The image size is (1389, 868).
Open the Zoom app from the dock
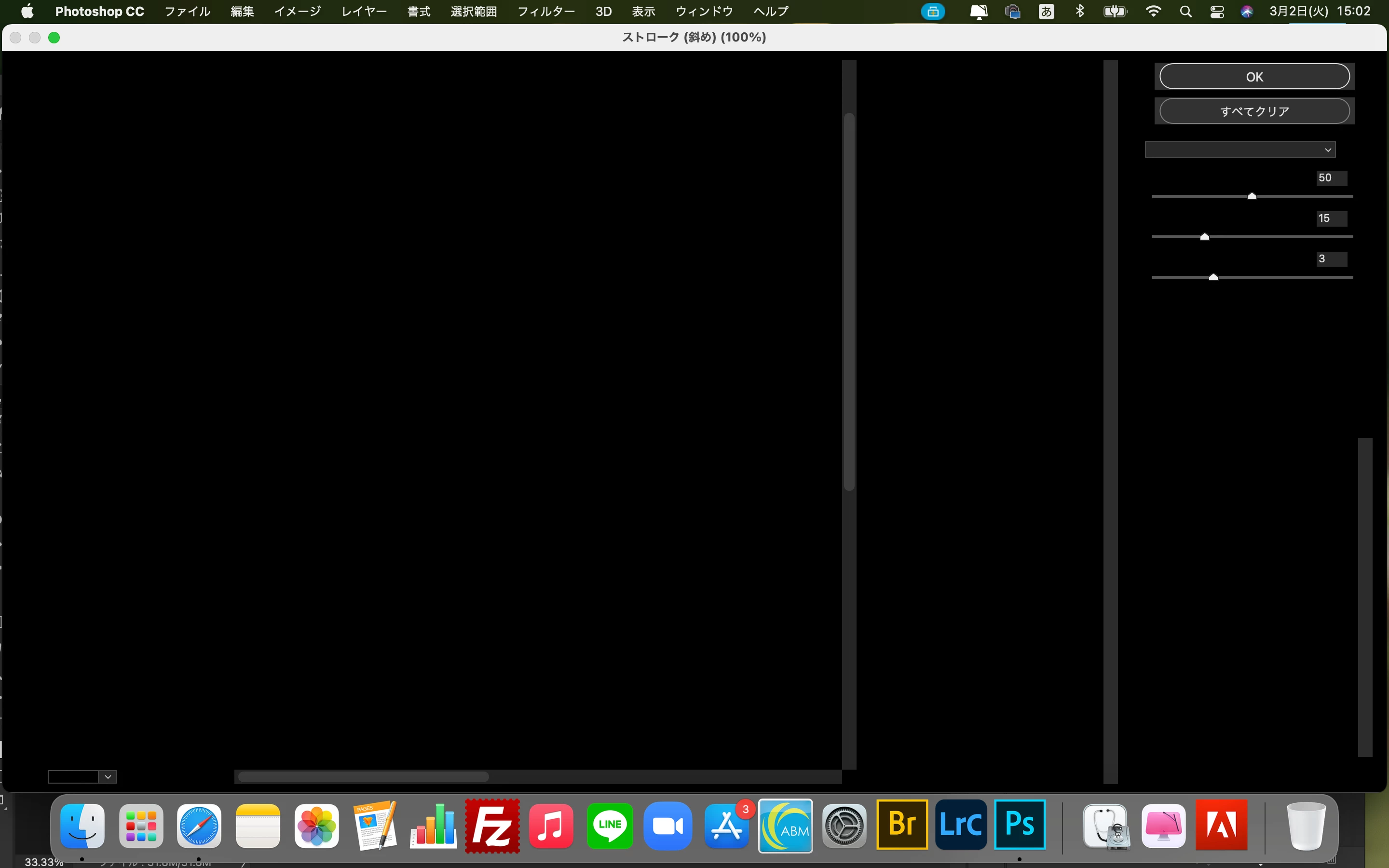pos(667,826)
